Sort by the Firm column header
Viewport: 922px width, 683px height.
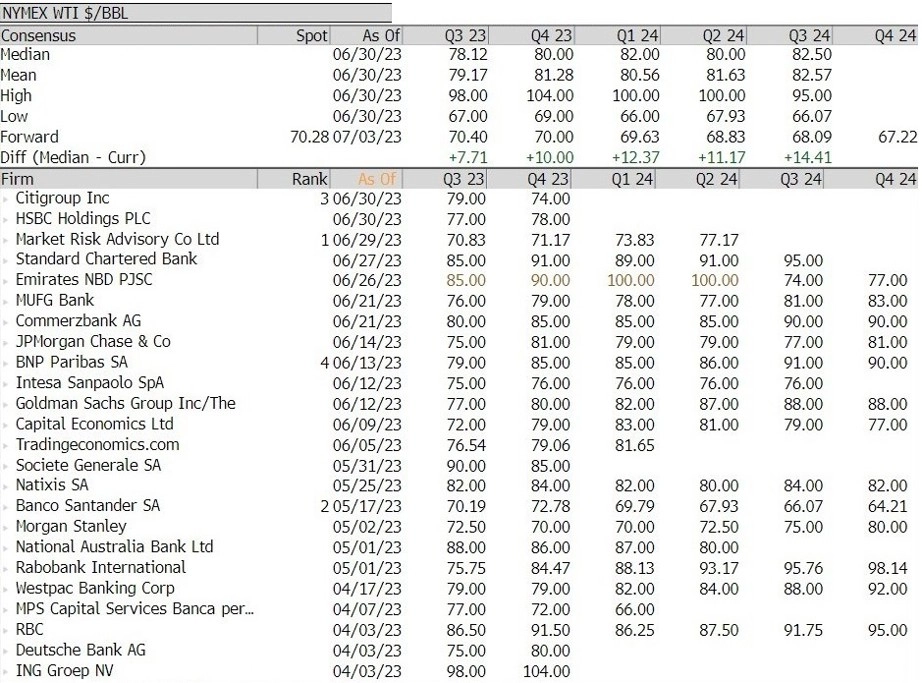tap(129, 179)
